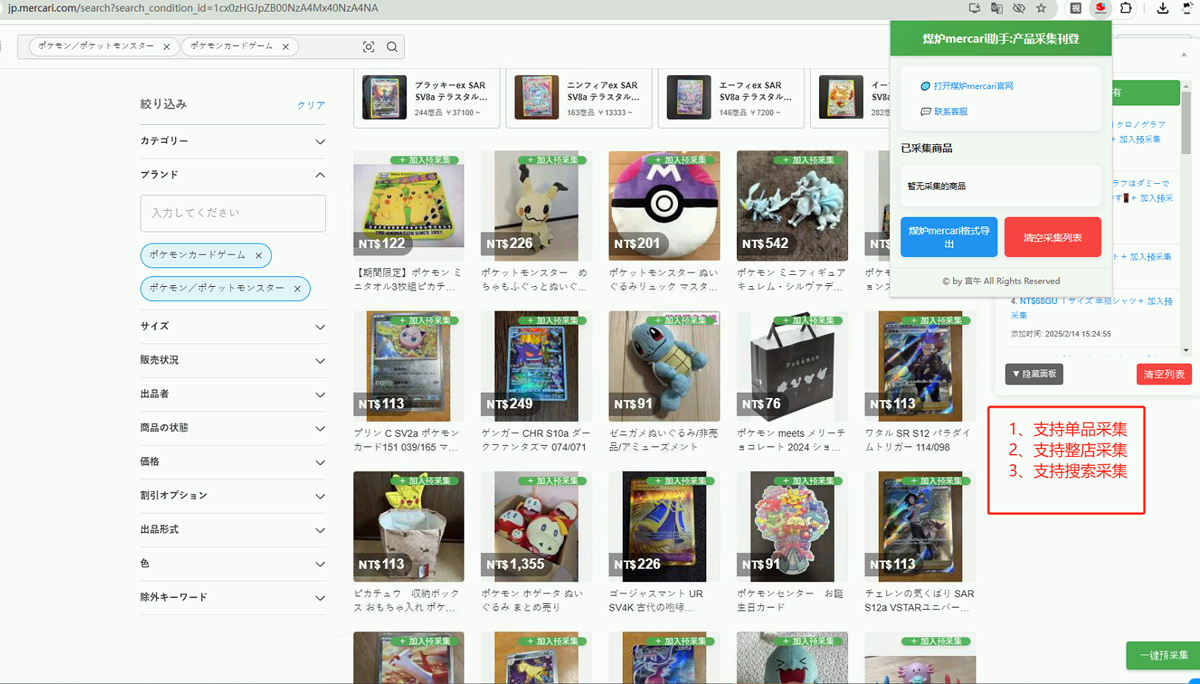1200x684 pixels.
Task: Open the Google Translate toolbar icon
Action: tap(997, 8)
